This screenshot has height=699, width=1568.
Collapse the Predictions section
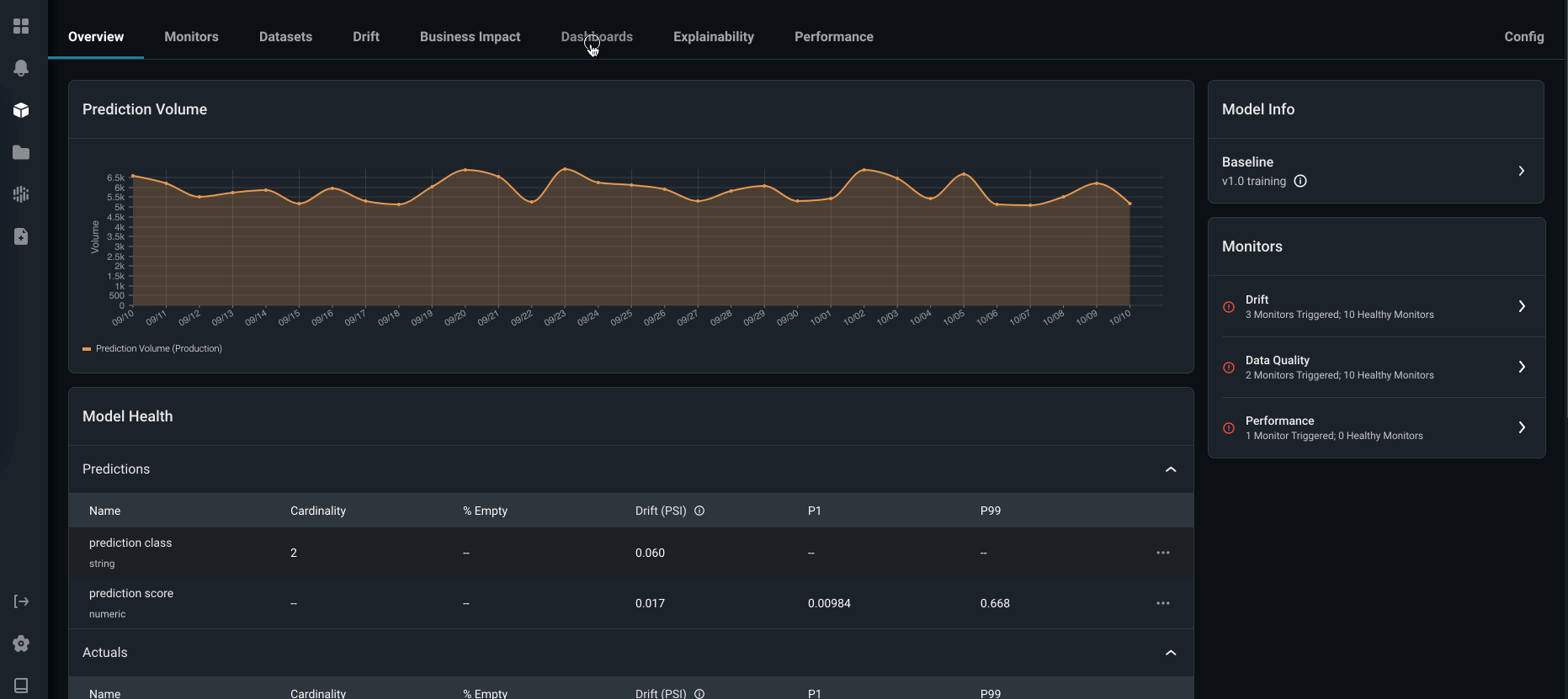pos(1171,469)
